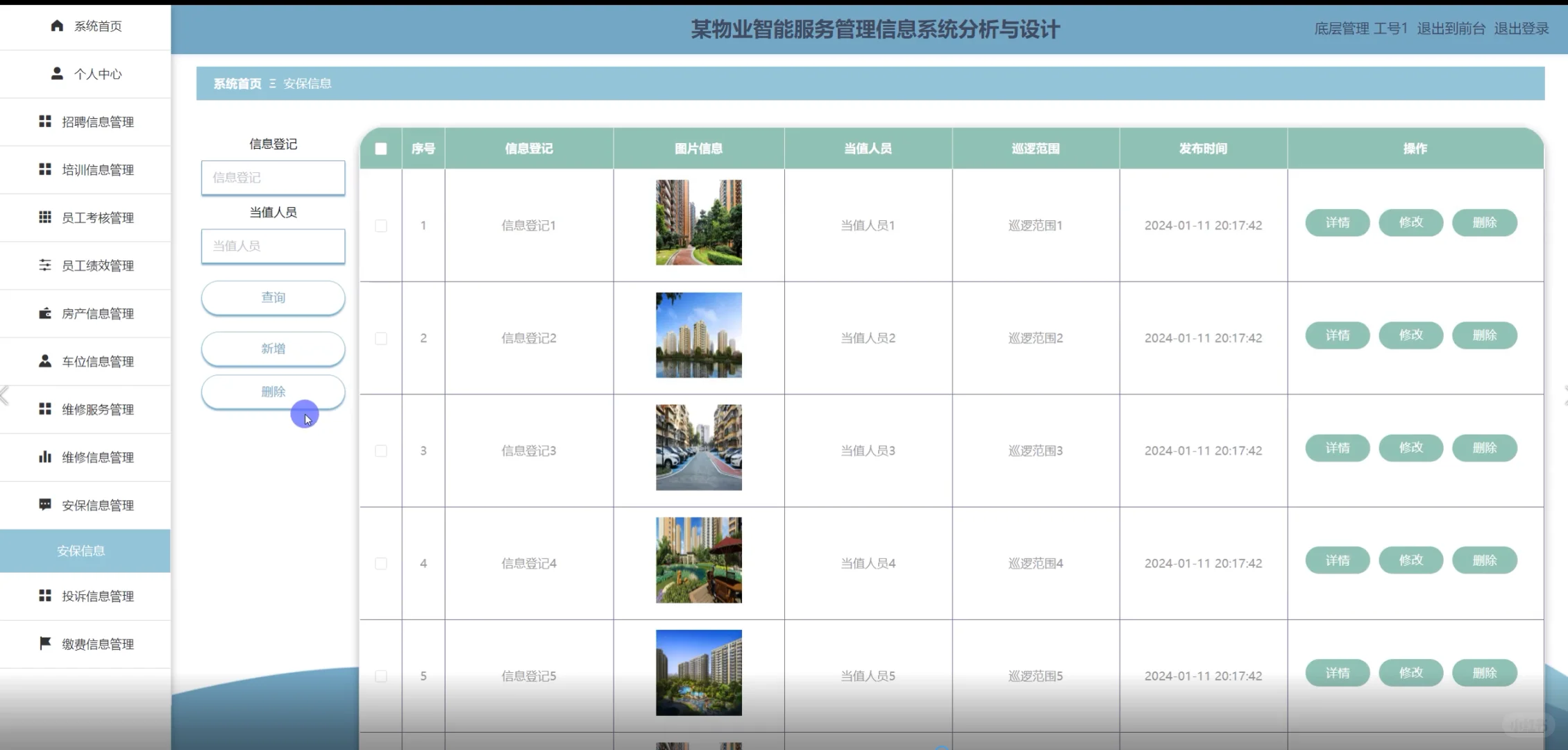The height and width of the screenshot is (750, 1568).
Task: Click the flag icon beside 缴费信息管理
Action: (45, 644)
